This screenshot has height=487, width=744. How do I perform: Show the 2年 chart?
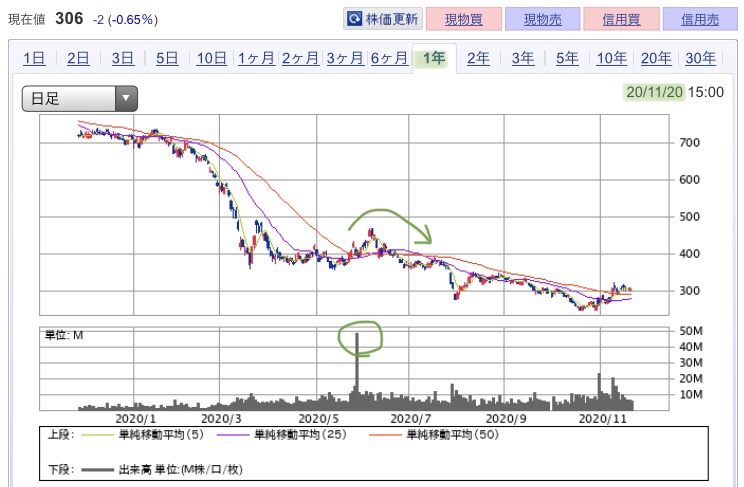point(478,58)
